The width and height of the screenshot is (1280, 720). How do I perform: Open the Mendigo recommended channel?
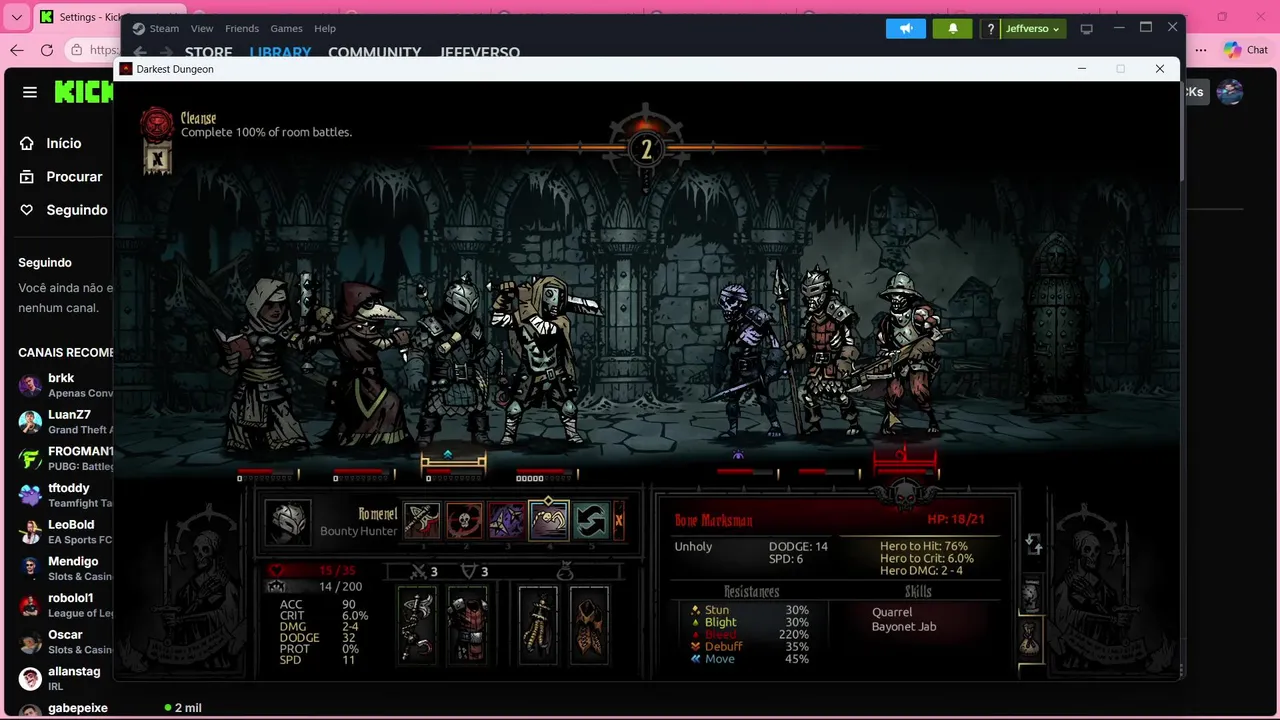tap(65, 568)
